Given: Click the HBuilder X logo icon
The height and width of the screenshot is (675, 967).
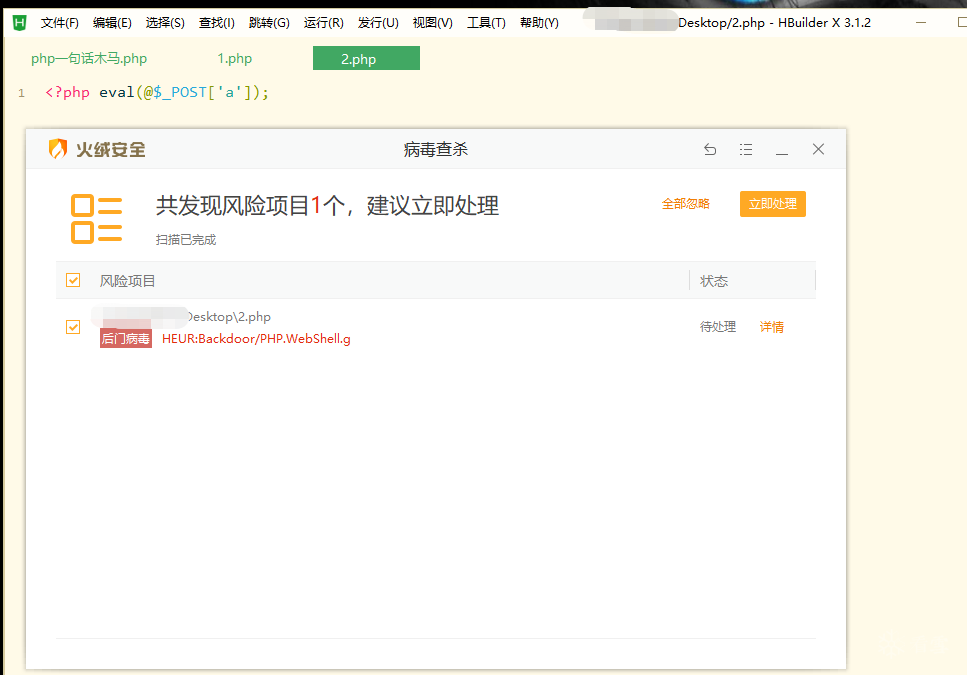Looking at the screenshot, I should [x=20, y=23].
